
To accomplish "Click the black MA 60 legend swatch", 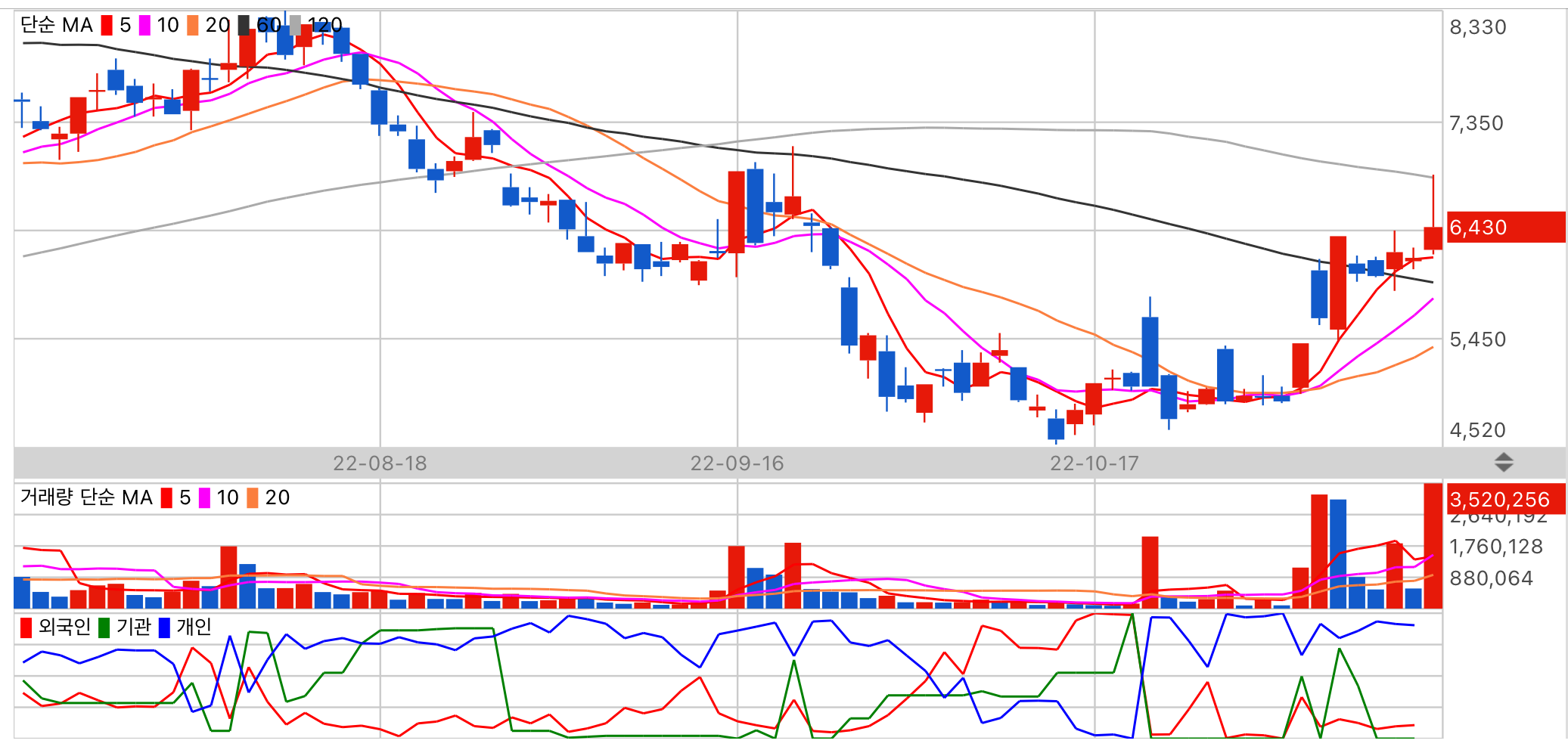I will [244, 26].
